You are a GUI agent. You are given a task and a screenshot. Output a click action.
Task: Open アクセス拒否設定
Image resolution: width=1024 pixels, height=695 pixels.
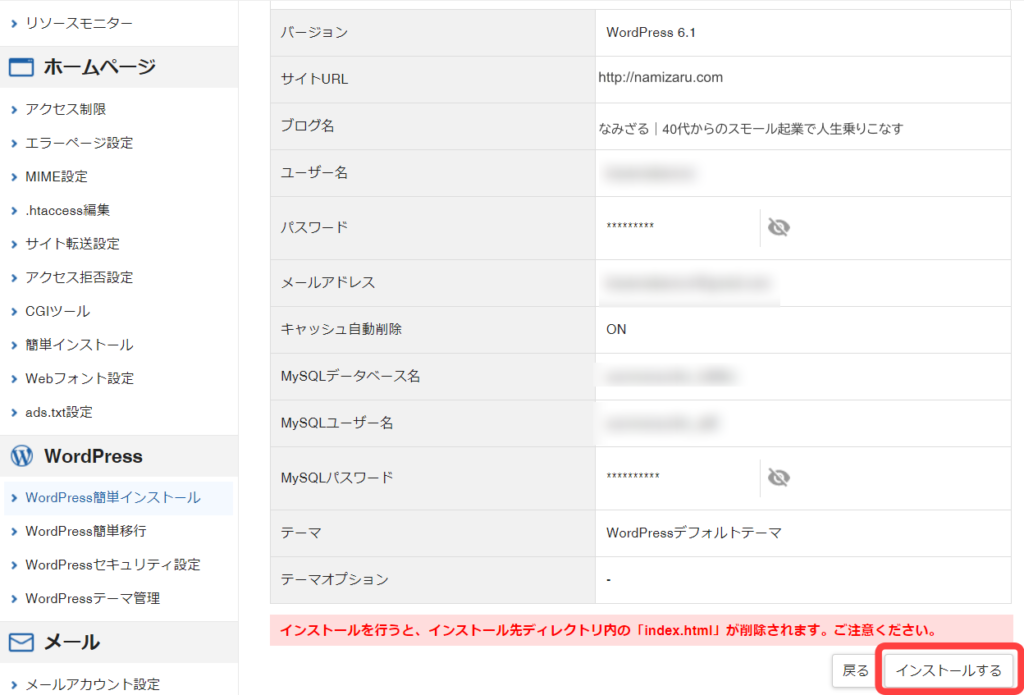click(78, 278)
